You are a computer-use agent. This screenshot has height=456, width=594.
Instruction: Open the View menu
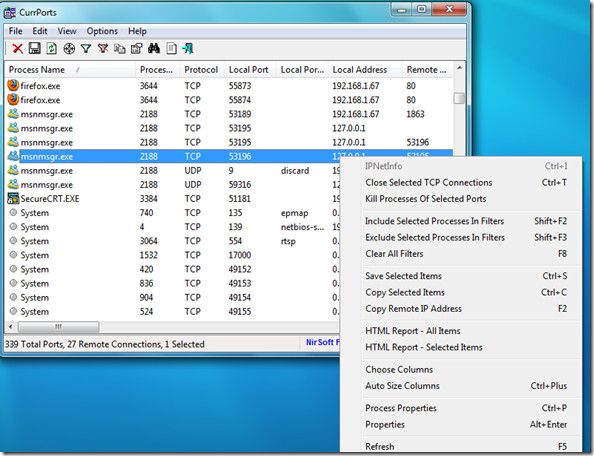click(67, 31)
